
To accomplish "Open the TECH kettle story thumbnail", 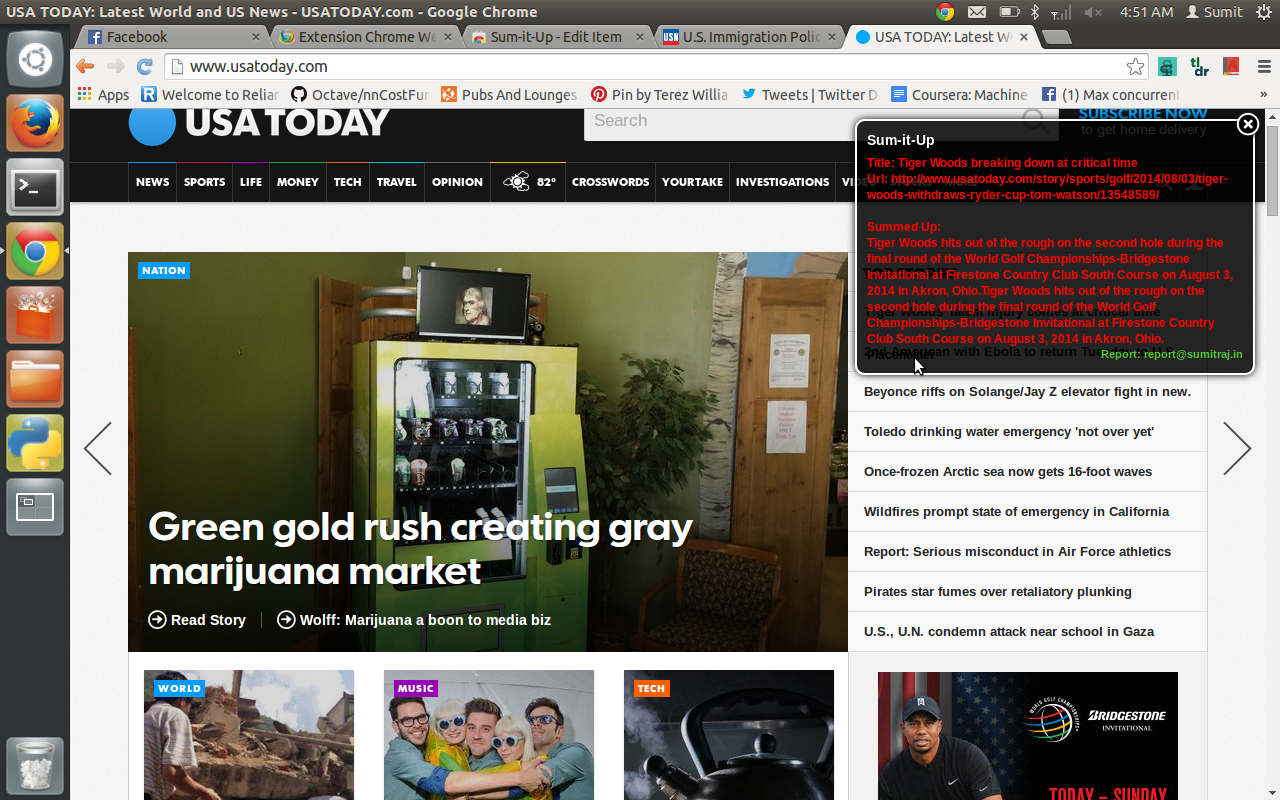I will [729, 735].
